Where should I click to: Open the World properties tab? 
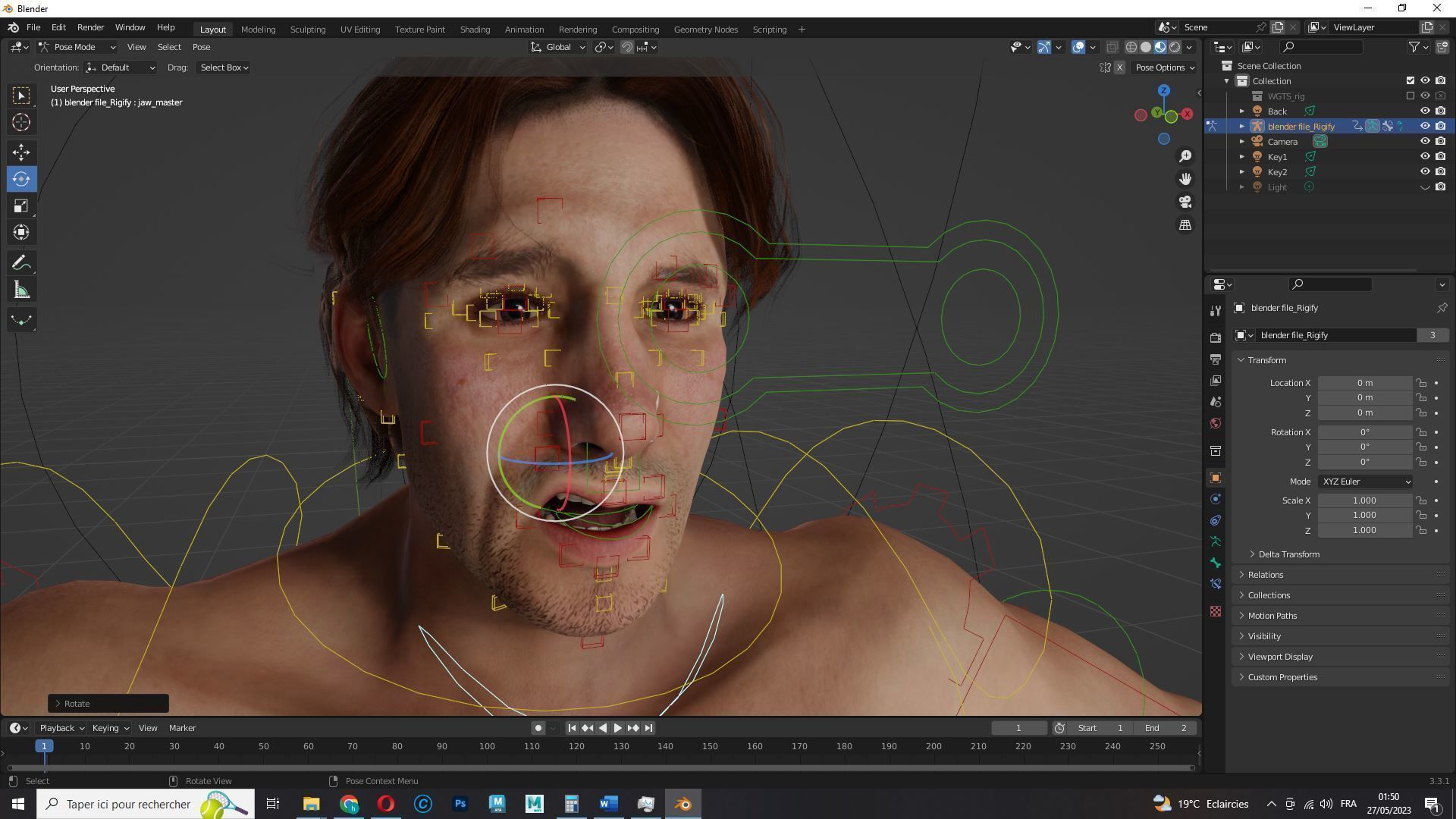1216,423
